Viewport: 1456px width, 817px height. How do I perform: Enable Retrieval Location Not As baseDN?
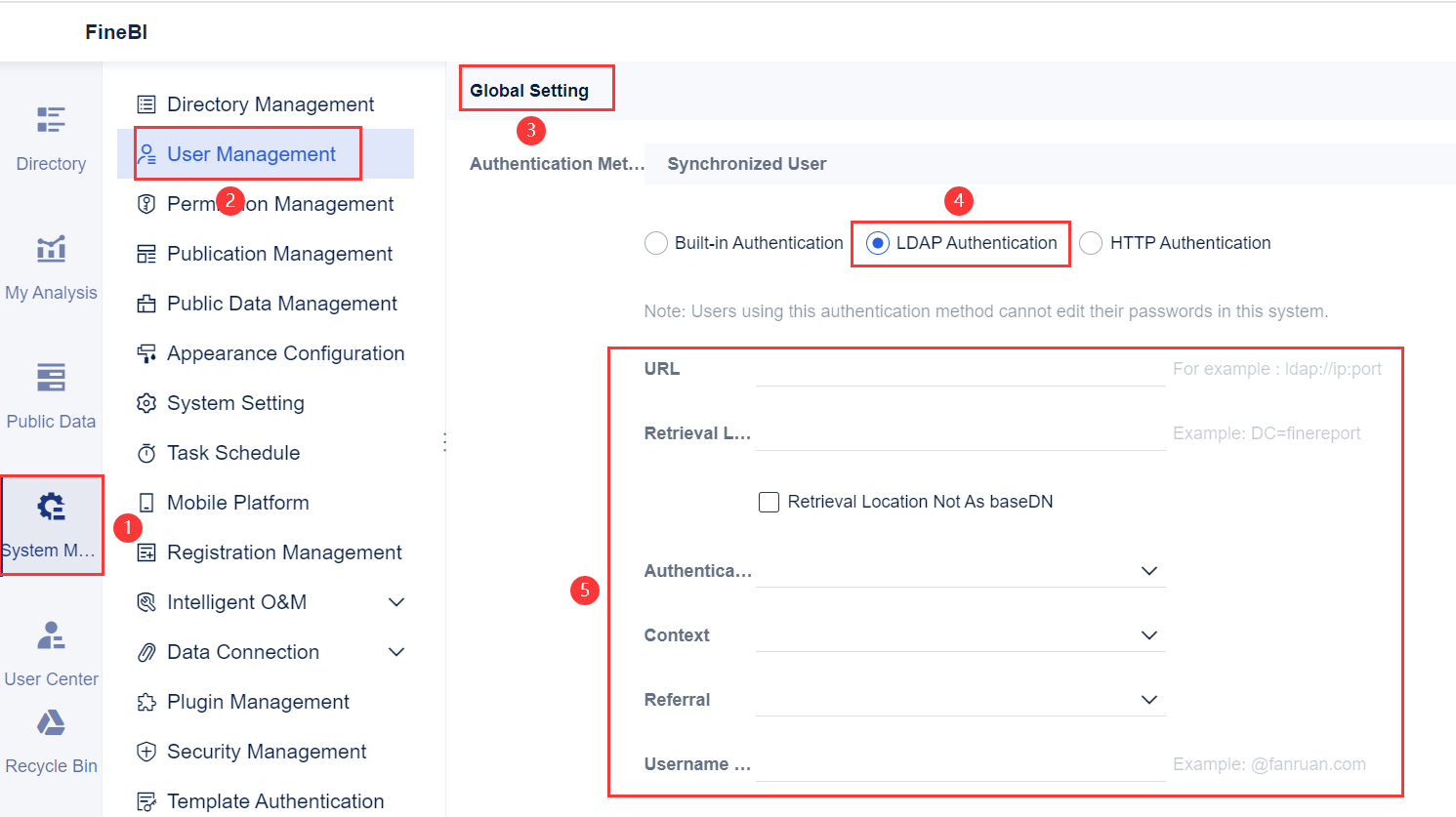point(769,501)
